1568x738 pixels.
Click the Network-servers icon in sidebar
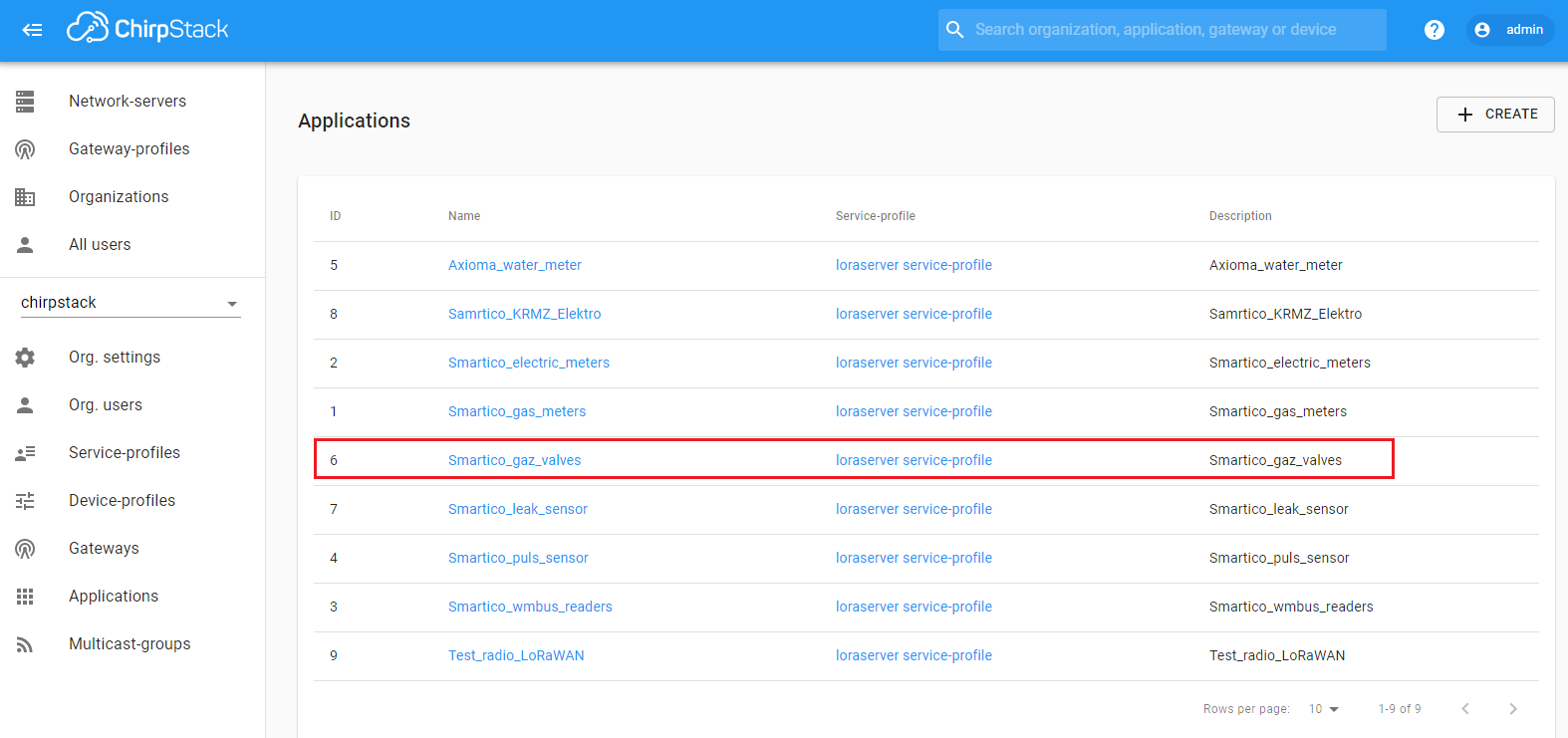(25, 102)
